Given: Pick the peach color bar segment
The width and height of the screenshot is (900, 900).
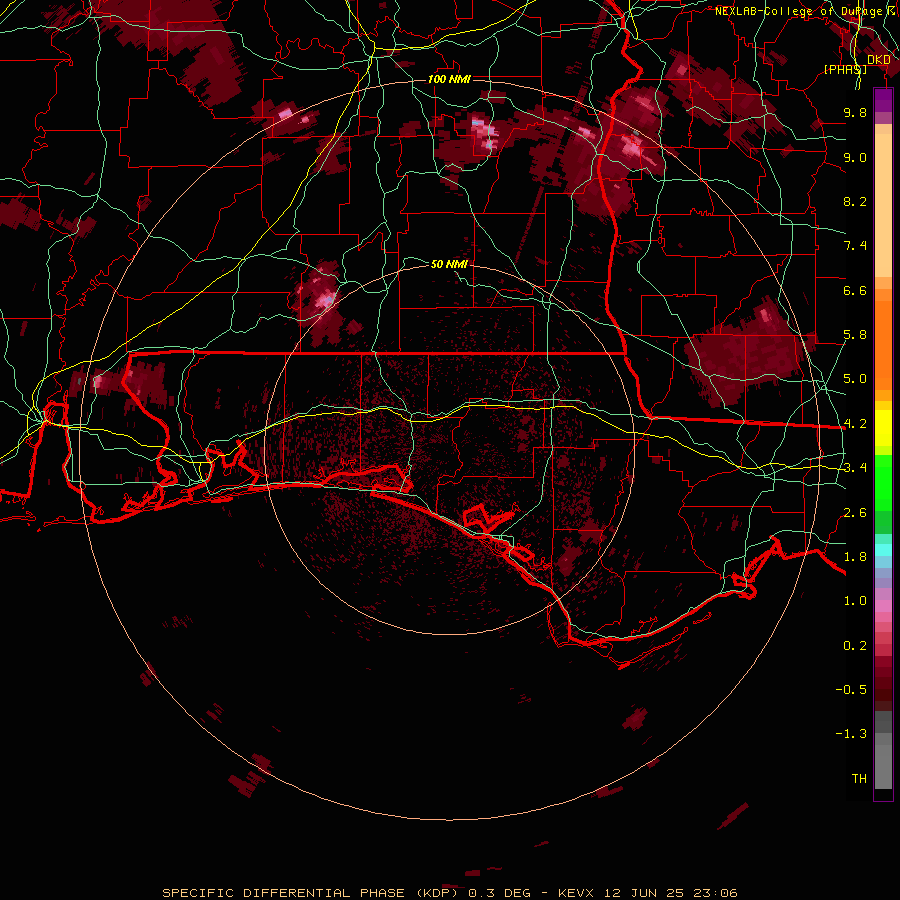Looking at the screenshot, I should click(883, 205).
